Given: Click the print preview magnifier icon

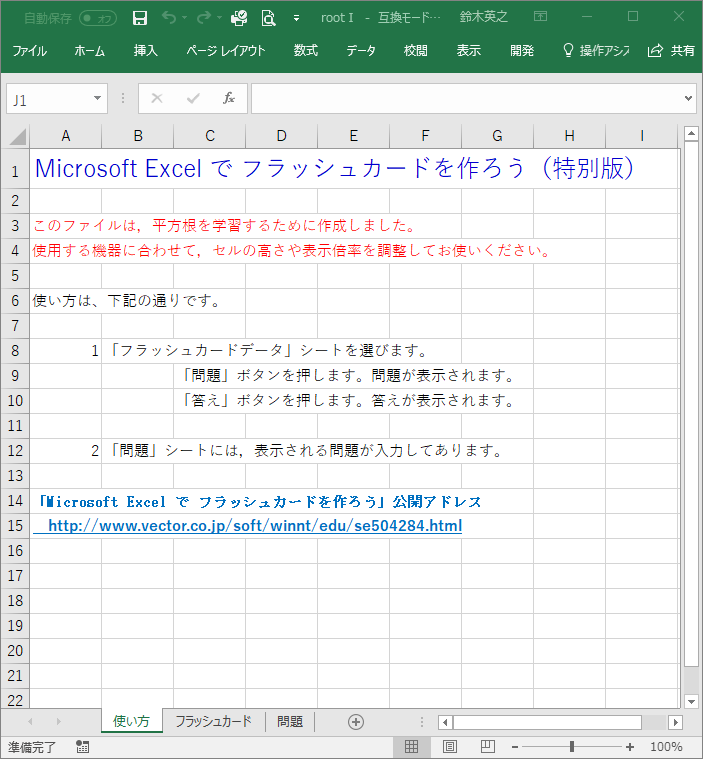Looking at the screenshot, I should tap(268, 17).
